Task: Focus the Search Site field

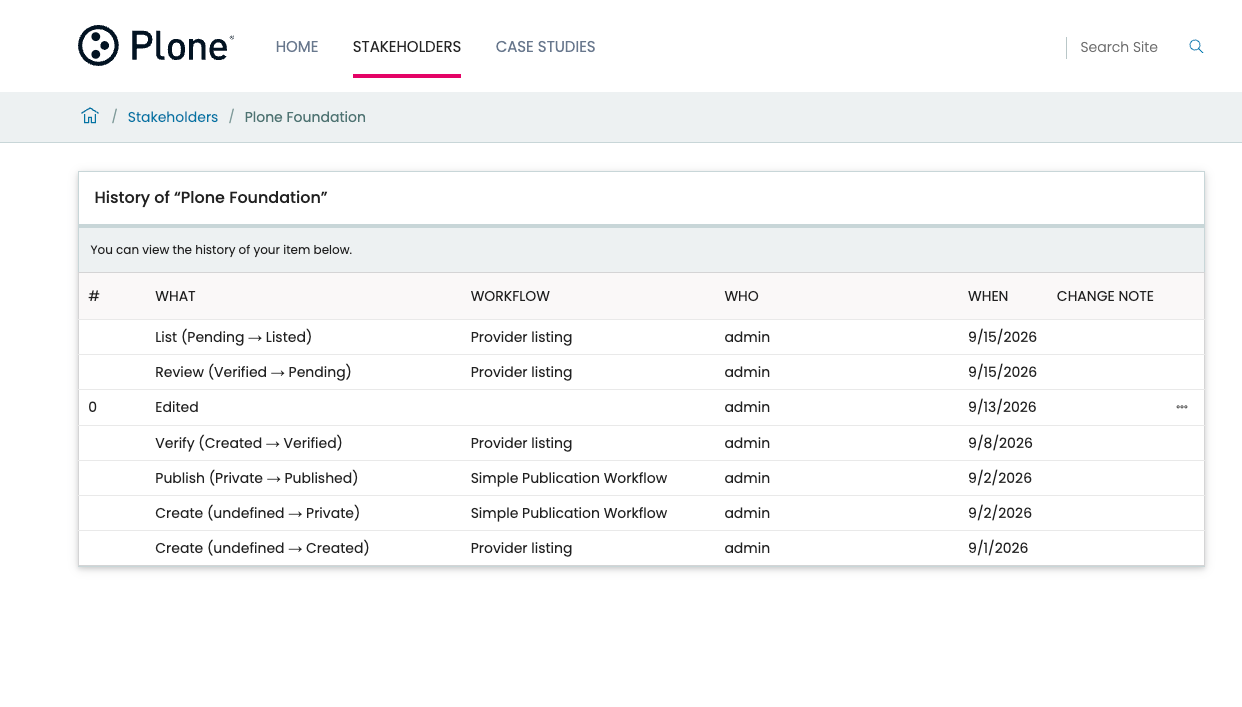Action: coord(1124,47)
